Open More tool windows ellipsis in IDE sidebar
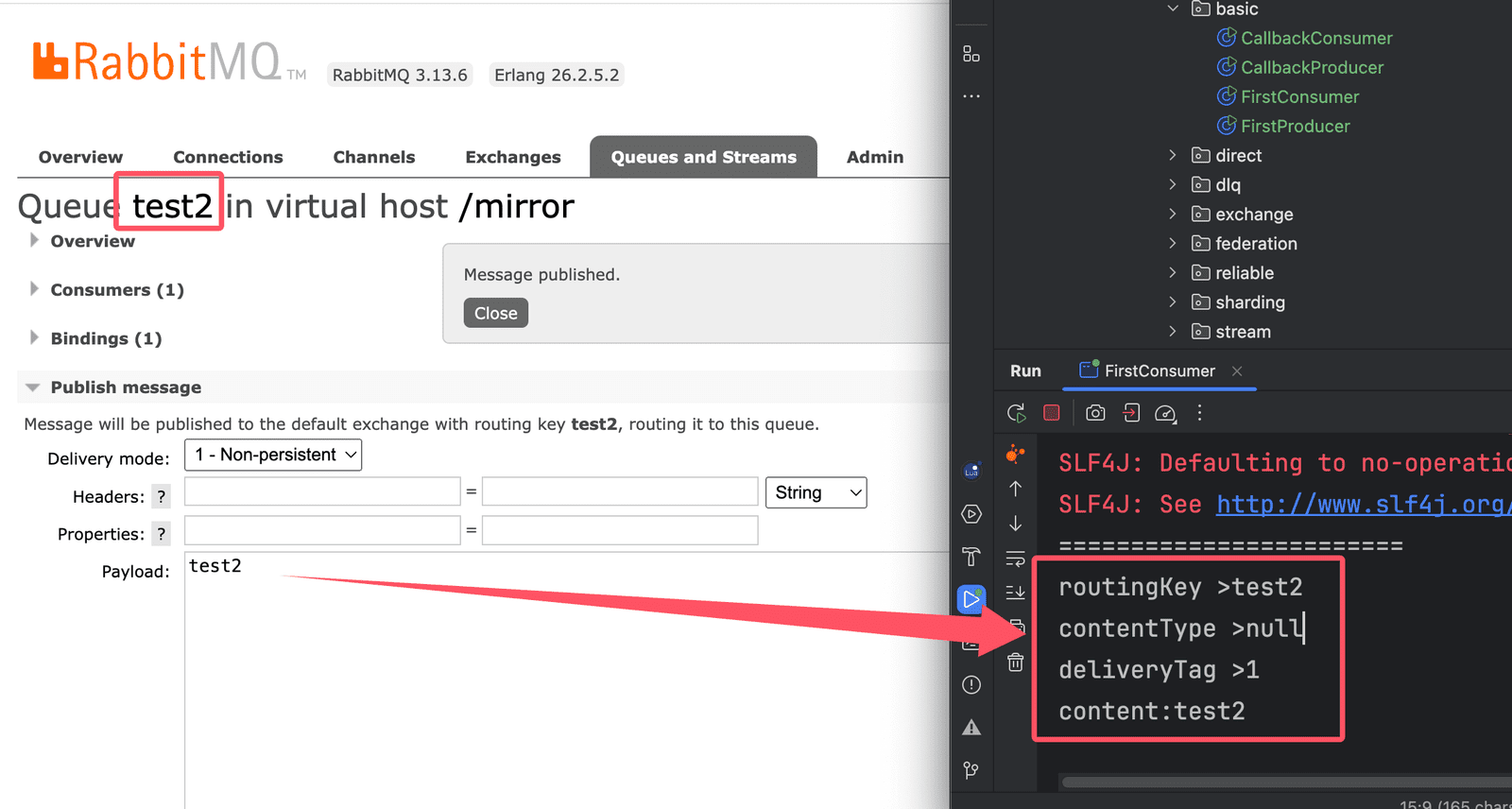 coord(971,96)
